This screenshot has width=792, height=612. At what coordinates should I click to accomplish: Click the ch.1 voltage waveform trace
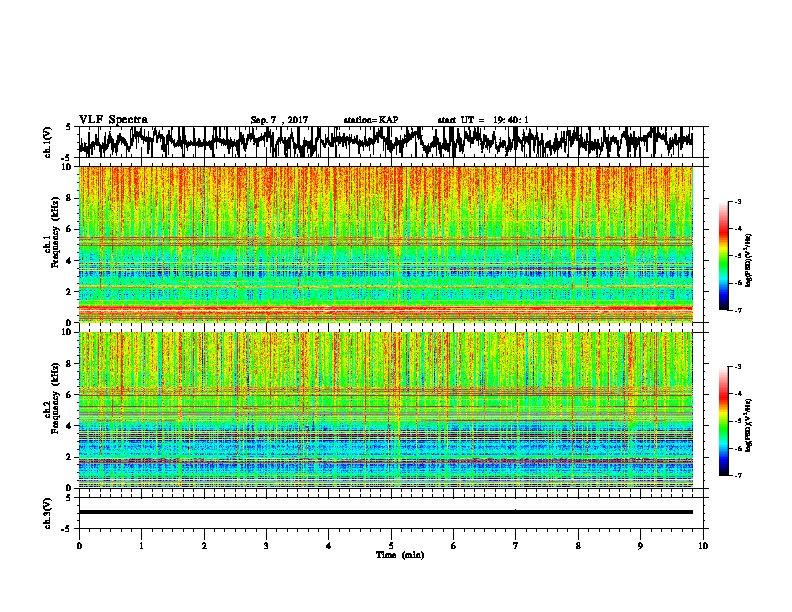click(385, 142)
